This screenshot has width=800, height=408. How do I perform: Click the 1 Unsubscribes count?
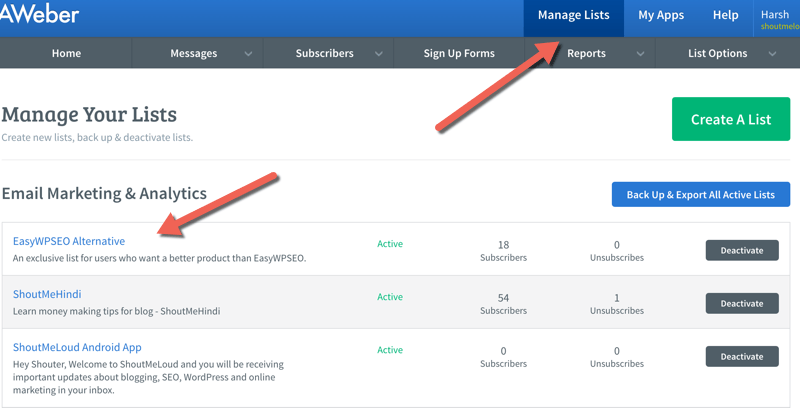(617, 304)
